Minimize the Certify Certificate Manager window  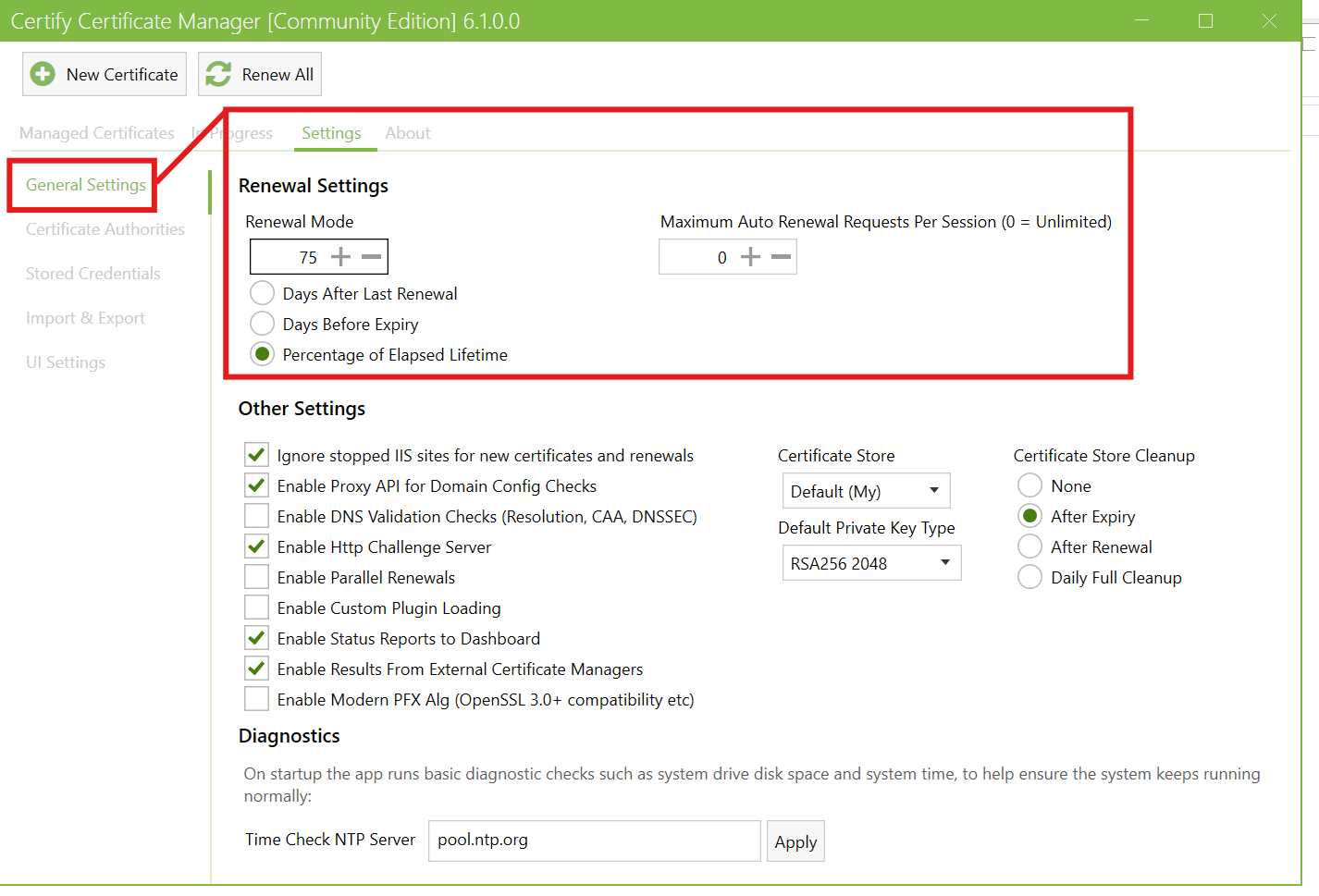click(1142, 20)
